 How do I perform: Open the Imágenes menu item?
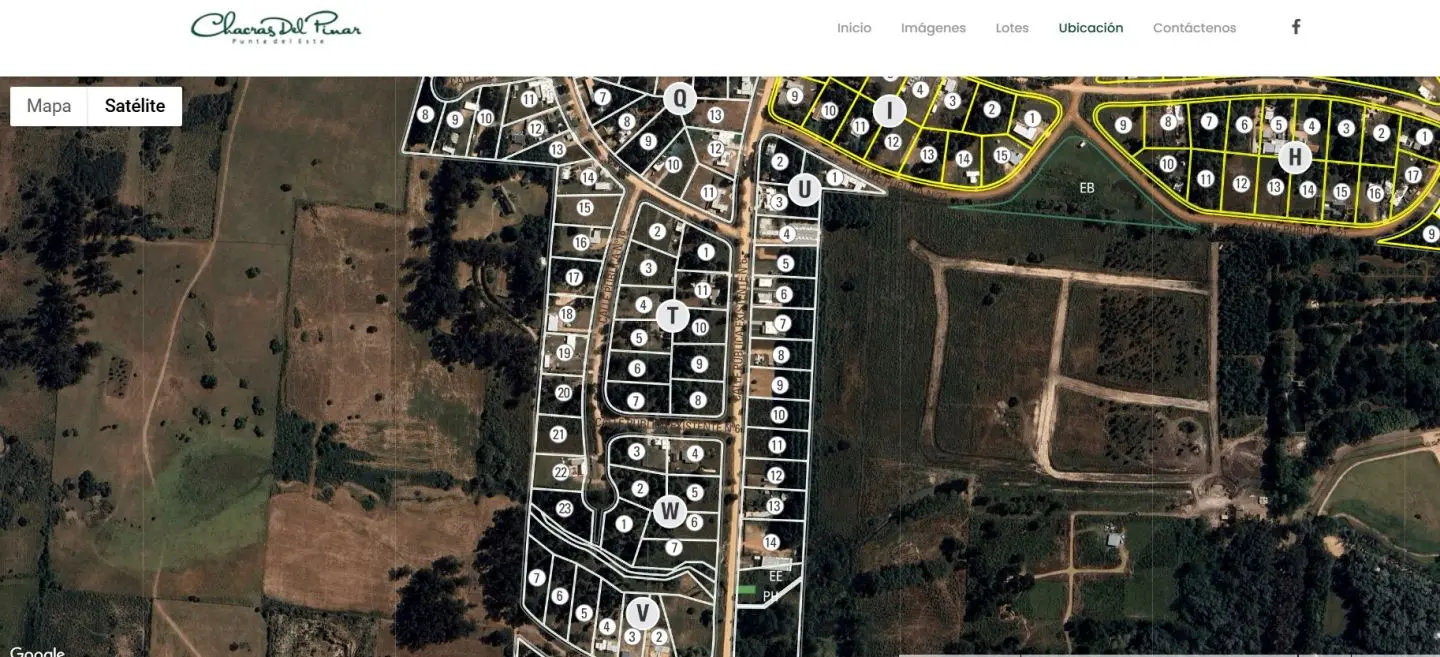[933, 28]
